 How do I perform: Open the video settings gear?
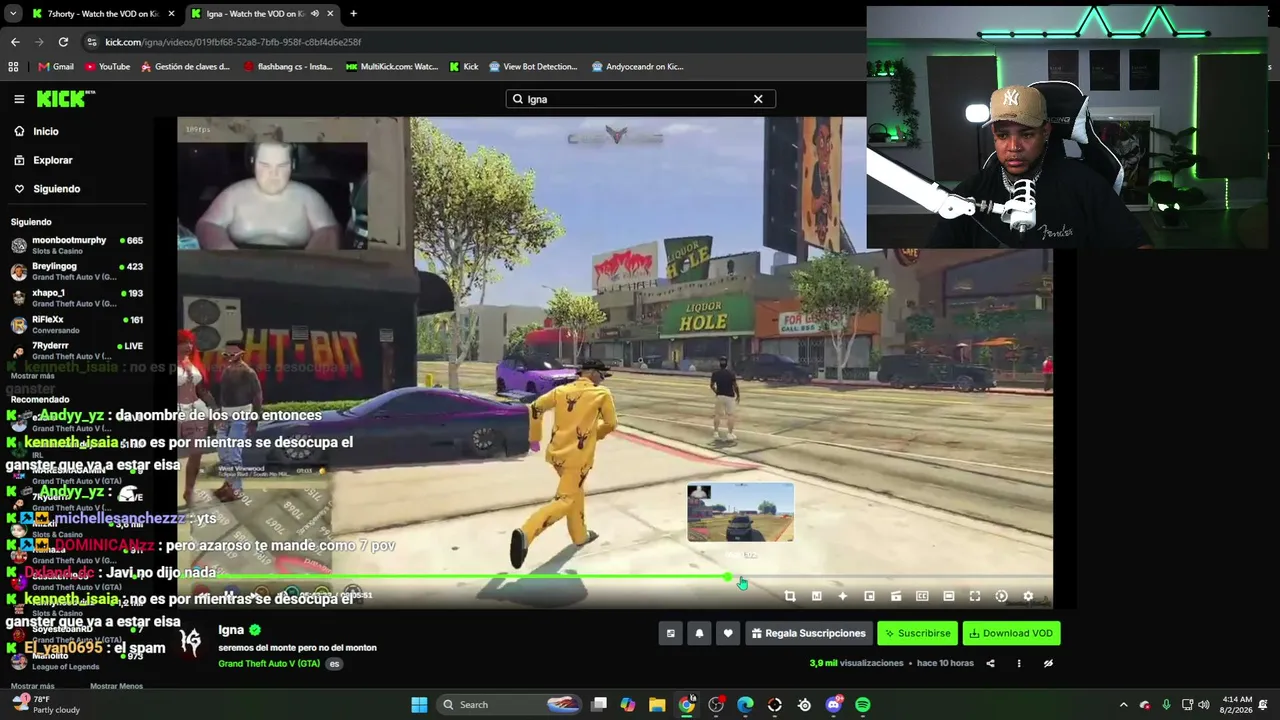pyautogui.click(x=1028, y=596)
